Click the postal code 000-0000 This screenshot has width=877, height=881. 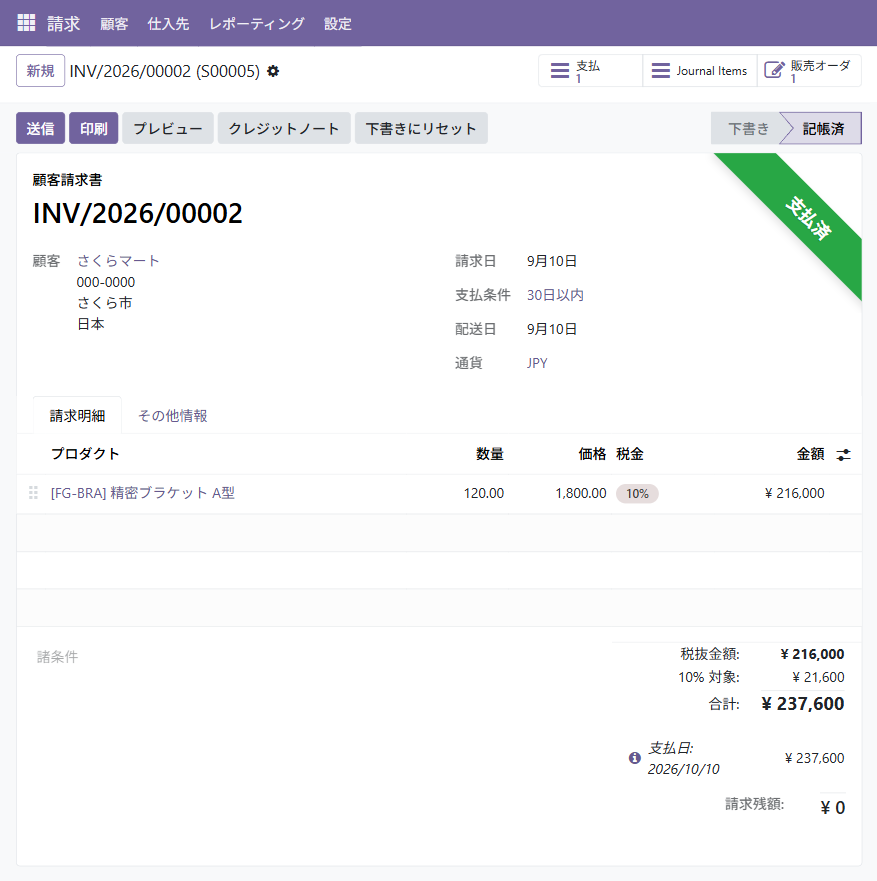click(x=106, y=282)
